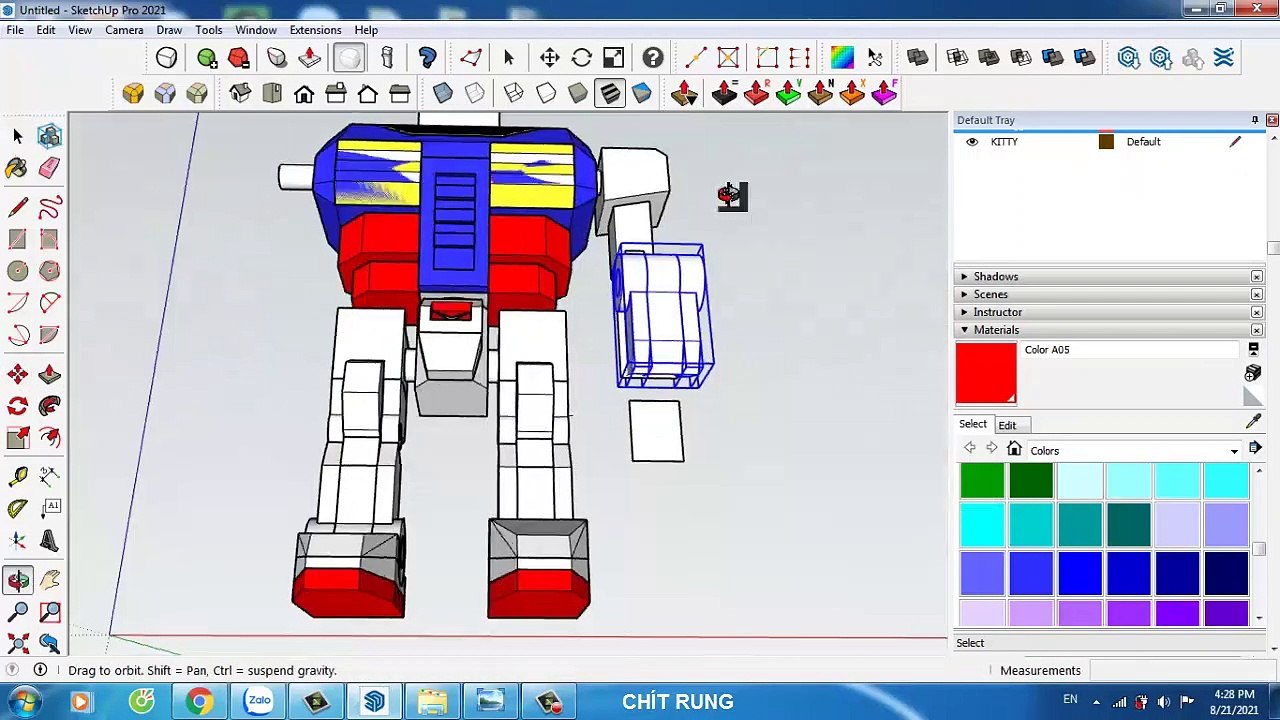This screenshot has width=1280, height=720.
Task: Open the Draw menu
Action: (x=169, y=30)
